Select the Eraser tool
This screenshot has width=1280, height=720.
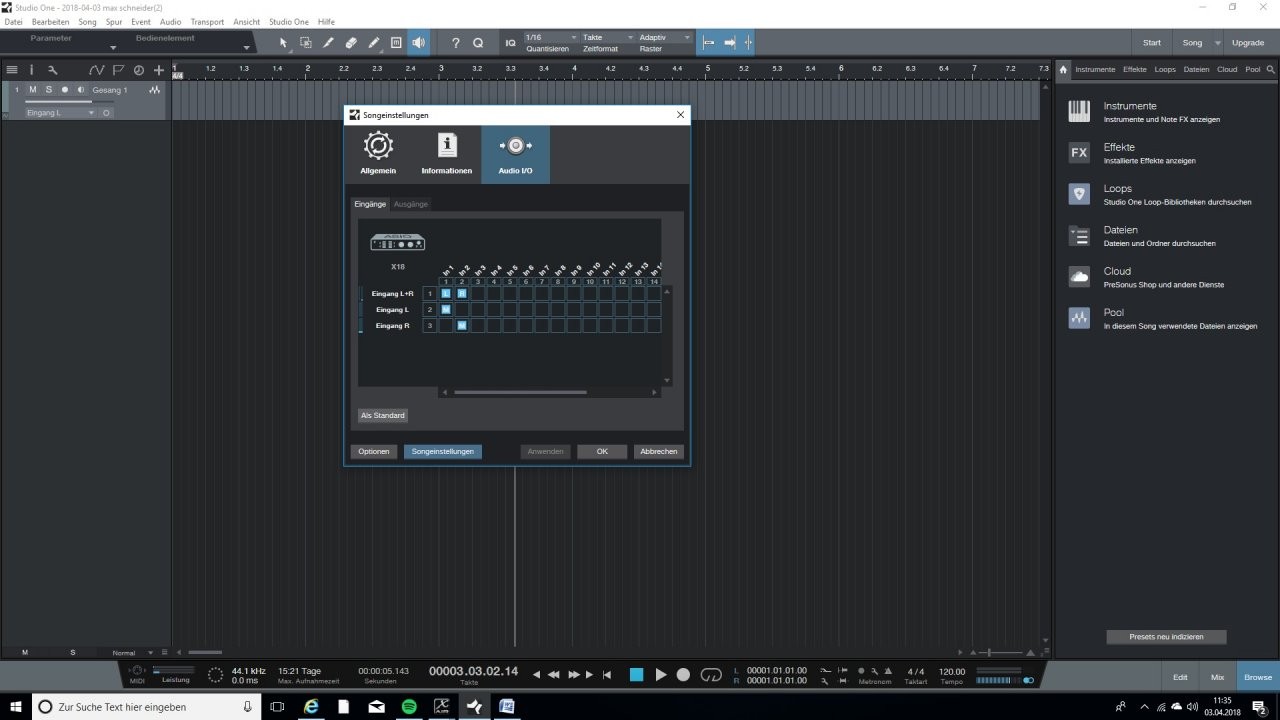[351, 43]
